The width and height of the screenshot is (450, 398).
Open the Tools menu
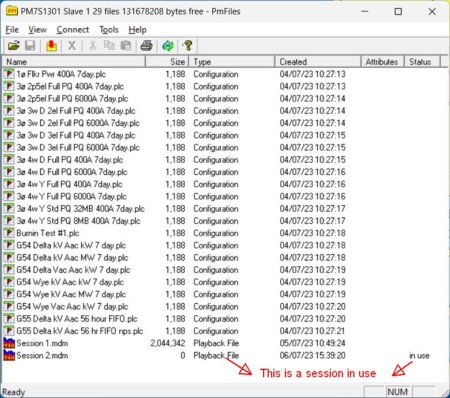pyautogui.click(x=109, y=30)
